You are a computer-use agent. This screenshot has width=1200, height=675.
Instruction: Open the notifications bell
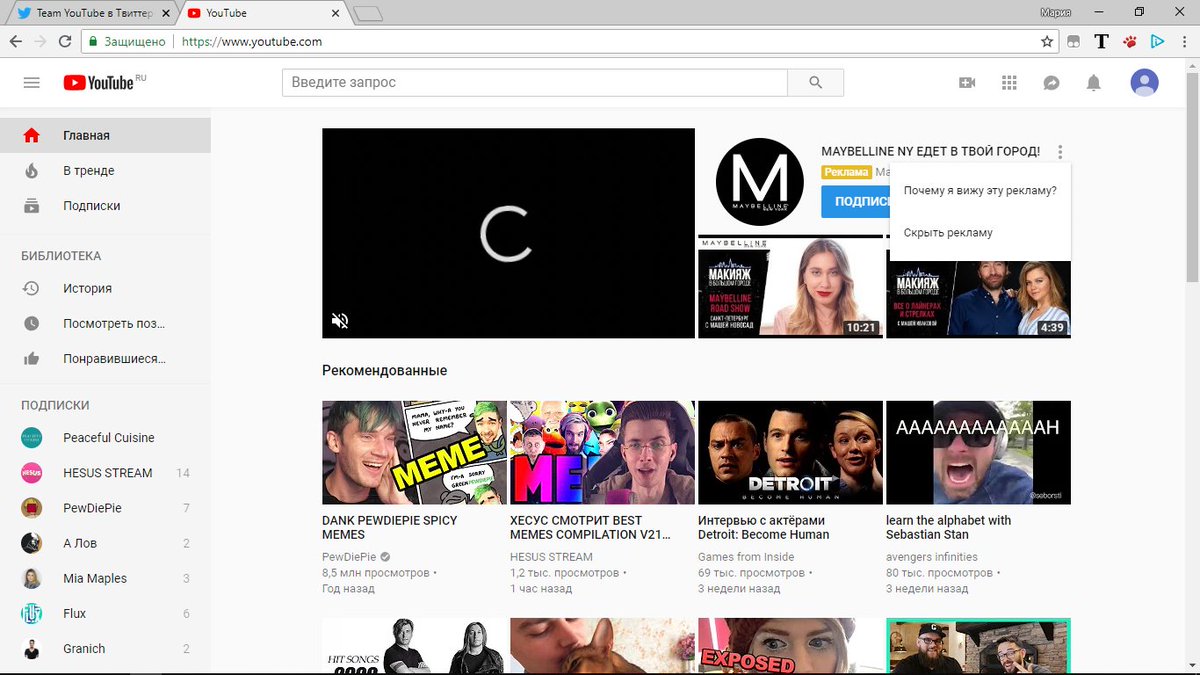pos(1094,83)
